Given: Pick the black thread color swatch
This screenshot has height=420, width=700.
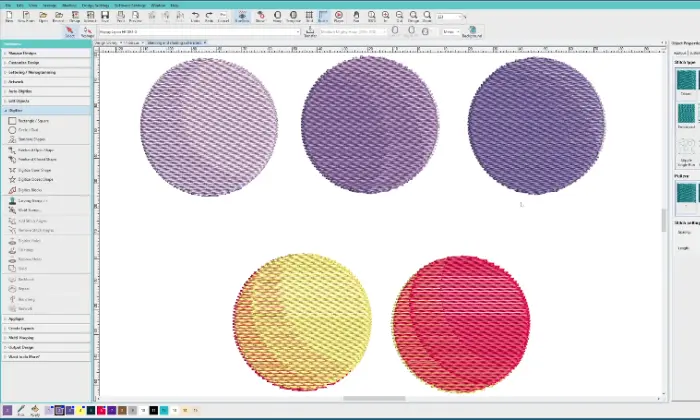Looking at the screenshot, I should [154, 410].
